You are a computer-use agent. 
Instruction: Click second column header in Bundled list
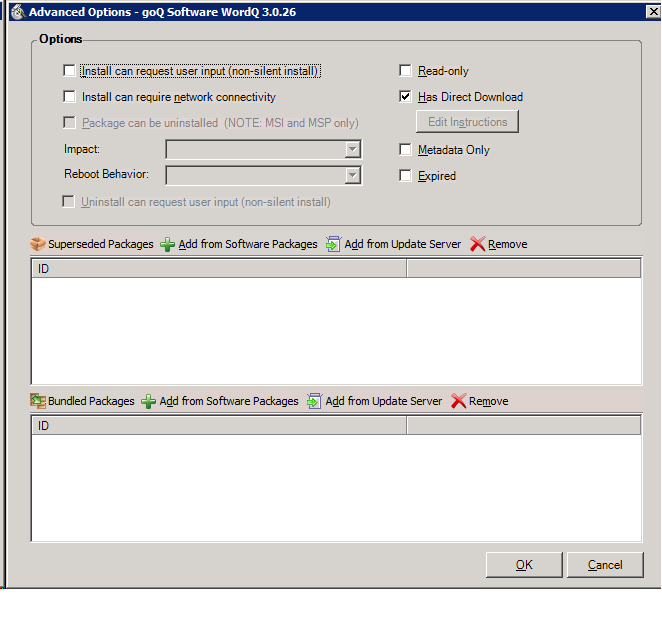tap(524, 426)
